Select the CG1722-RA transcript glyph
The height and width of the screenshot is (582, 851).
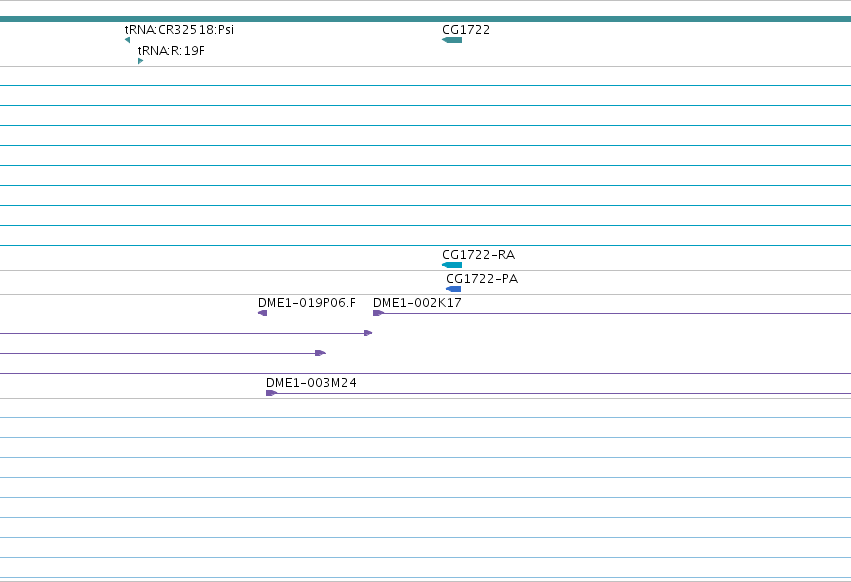(452, 265)
